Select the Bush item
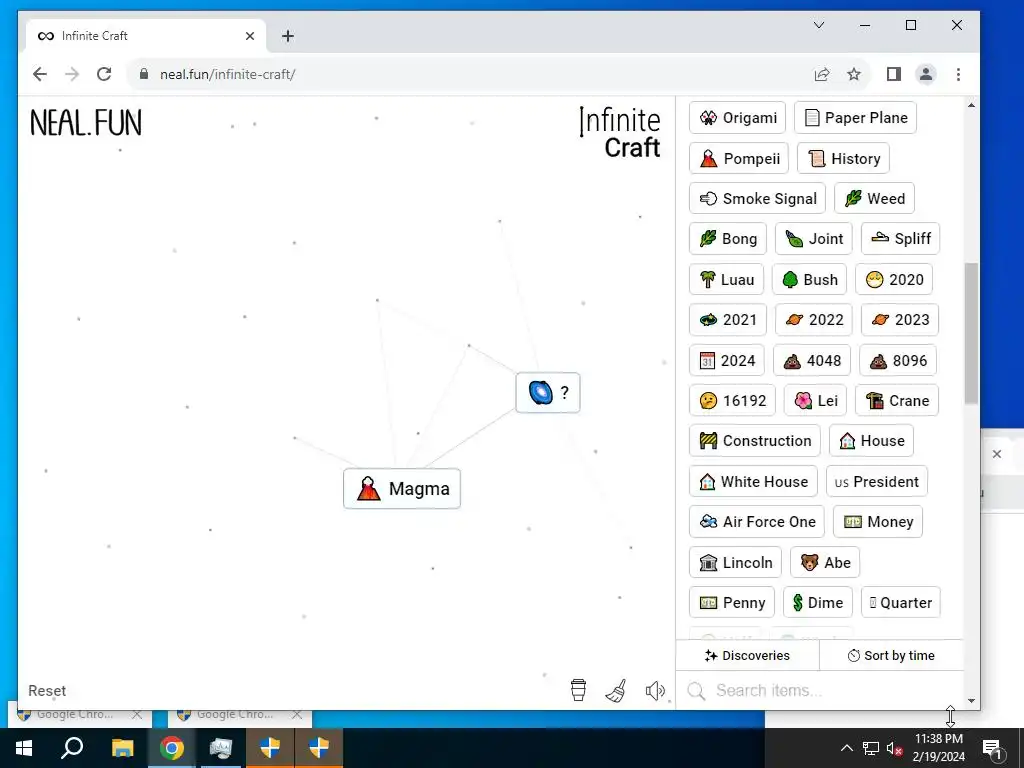Image resolution: width=1024 pixels, height=768 pixels. pyautogui.click(x=809, y=280)
